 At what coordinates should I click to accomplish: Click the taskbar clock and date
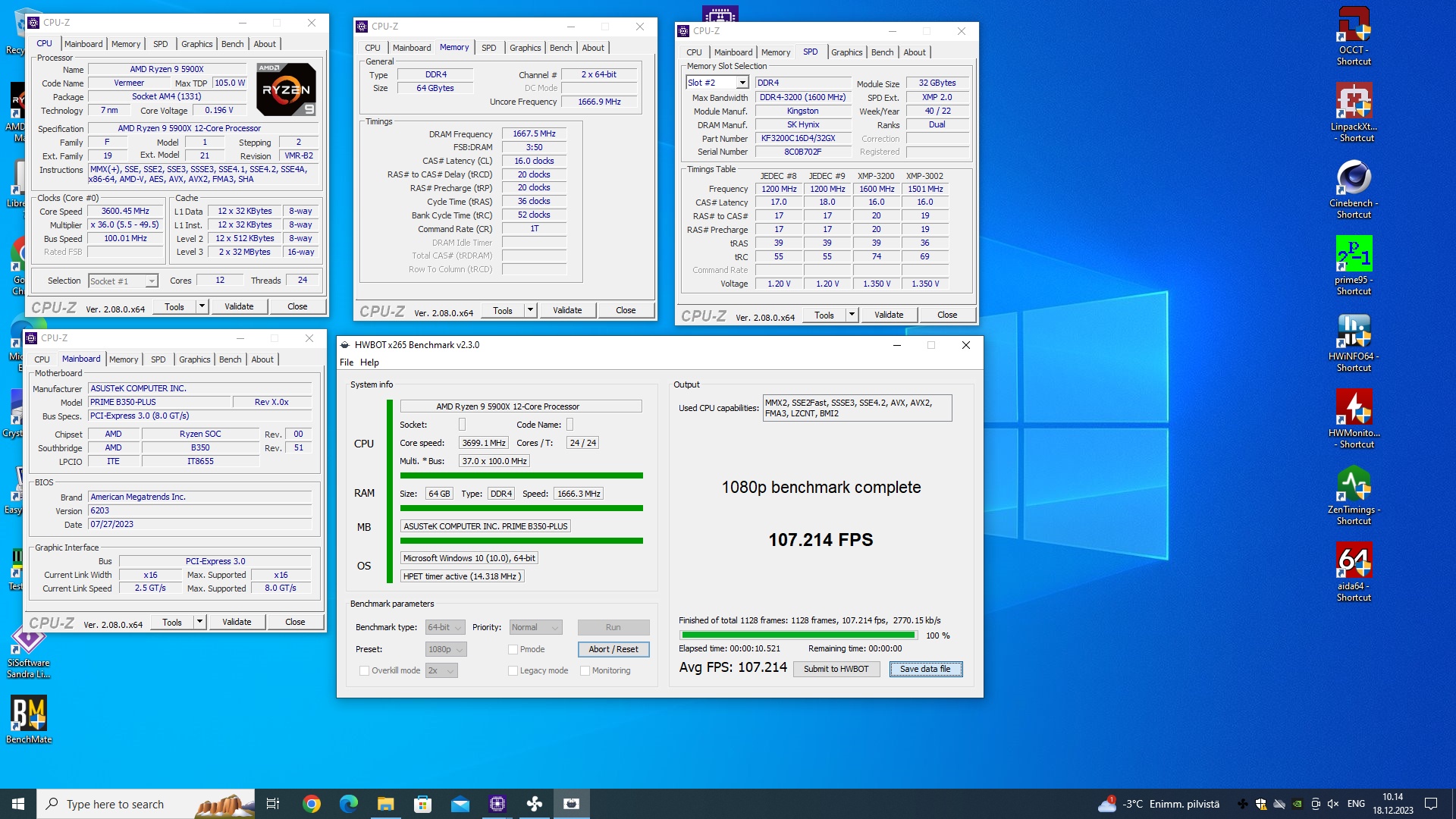(x=1392, y=804)
